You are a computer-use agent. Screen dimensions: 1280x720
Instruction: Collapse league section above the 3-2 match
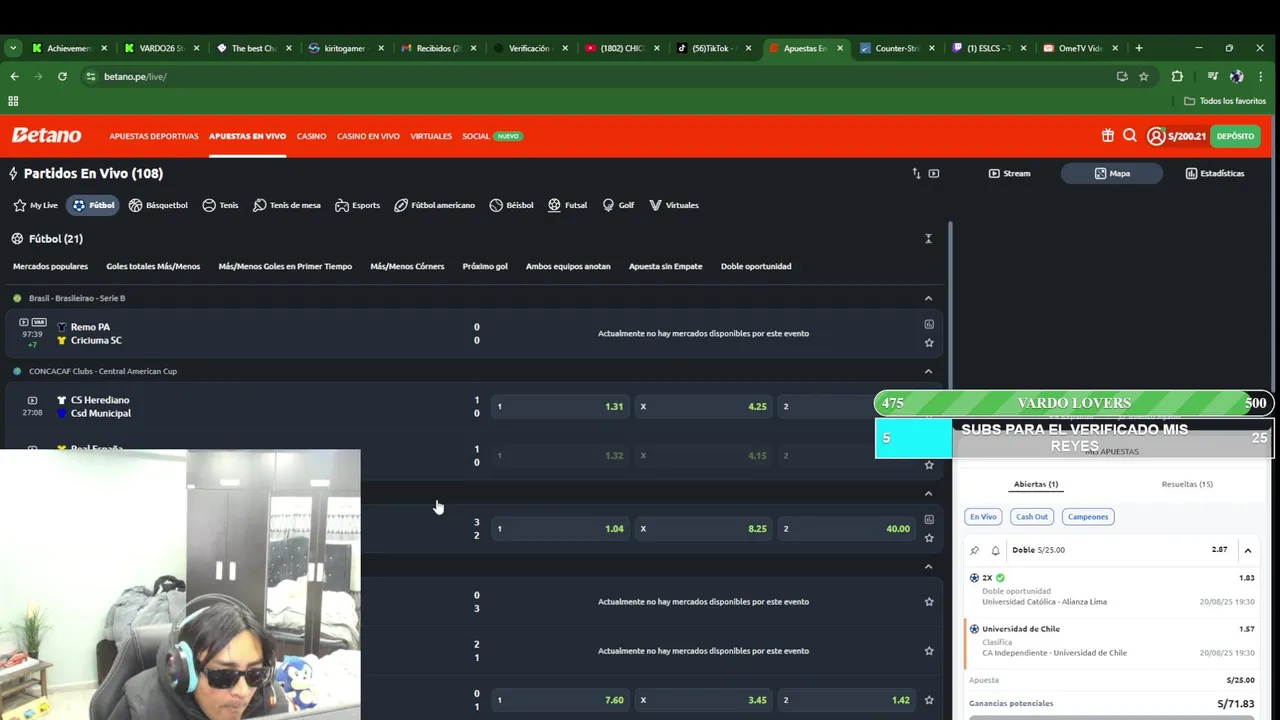coord(928,493)
